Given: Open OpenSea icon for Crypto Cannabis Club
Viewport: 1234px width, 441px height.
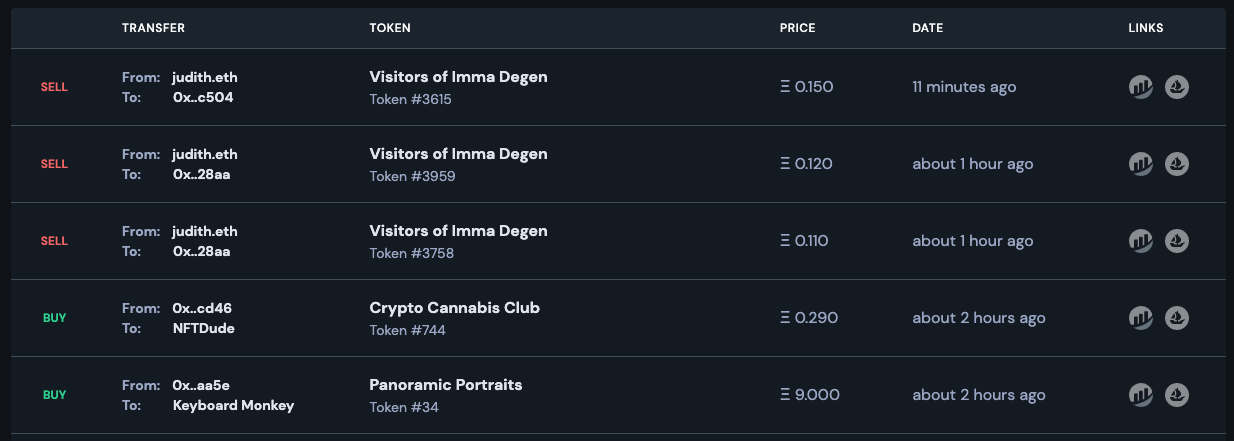Looking at the screenshot, I should pyautogui.click(x=1177, y=318).
